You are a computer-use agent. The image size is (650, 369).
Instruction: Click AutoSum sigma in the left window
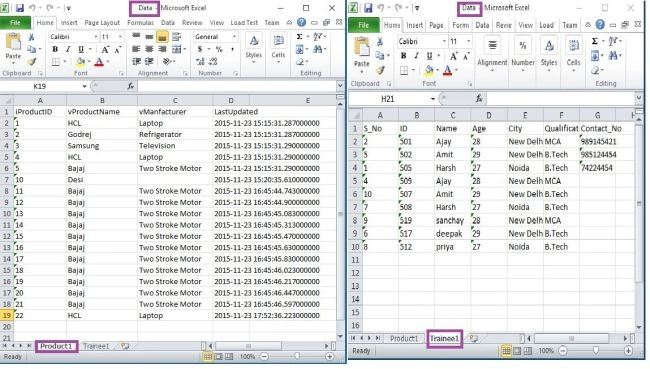[299, 37]
